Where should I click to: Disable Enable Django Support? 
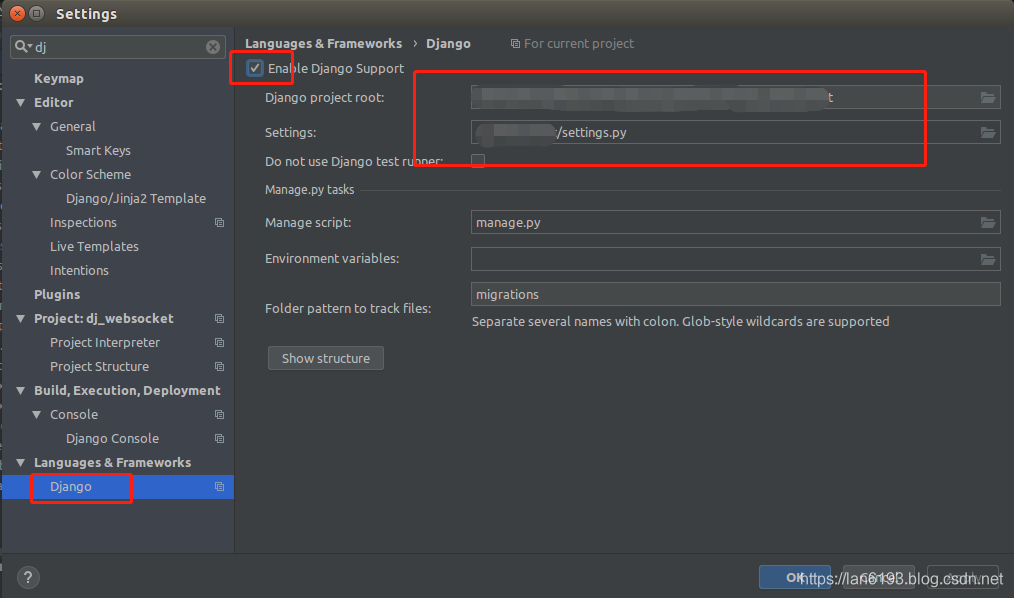(256, 68)
